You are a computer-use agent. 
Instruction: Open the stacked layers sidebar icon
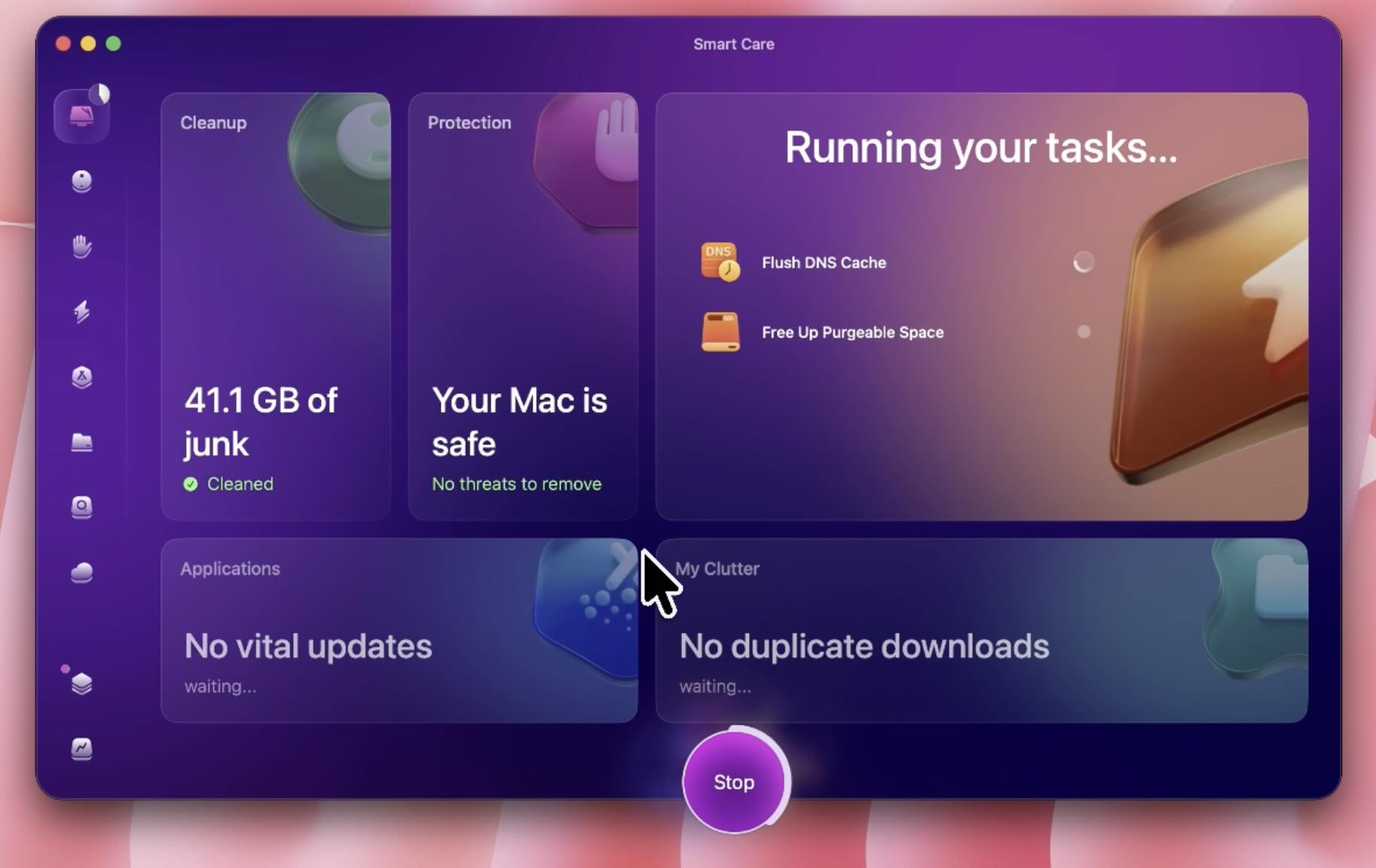coord(81,683)
